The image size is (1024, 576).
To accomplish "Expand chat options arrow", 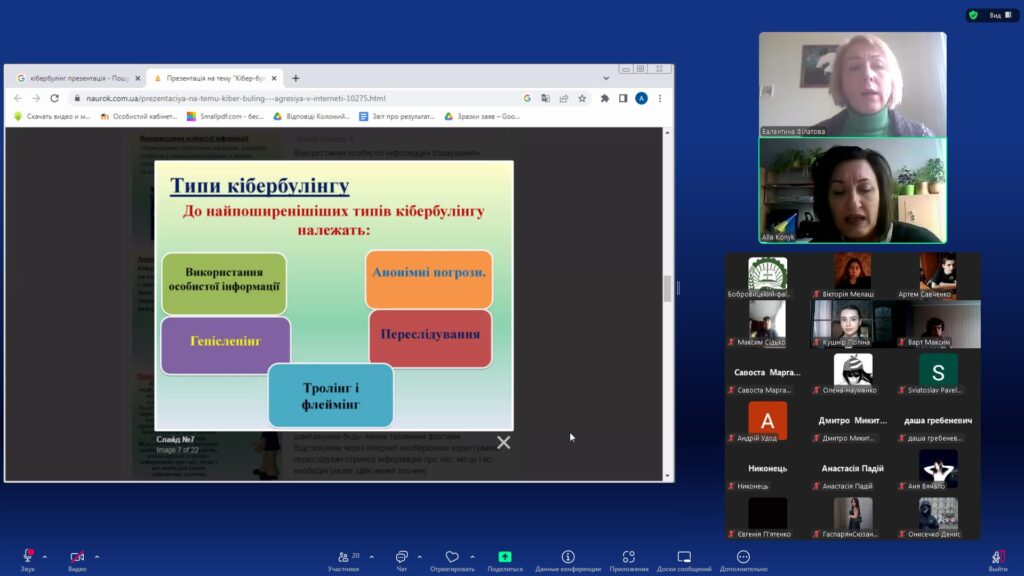I will click(419, 557).
